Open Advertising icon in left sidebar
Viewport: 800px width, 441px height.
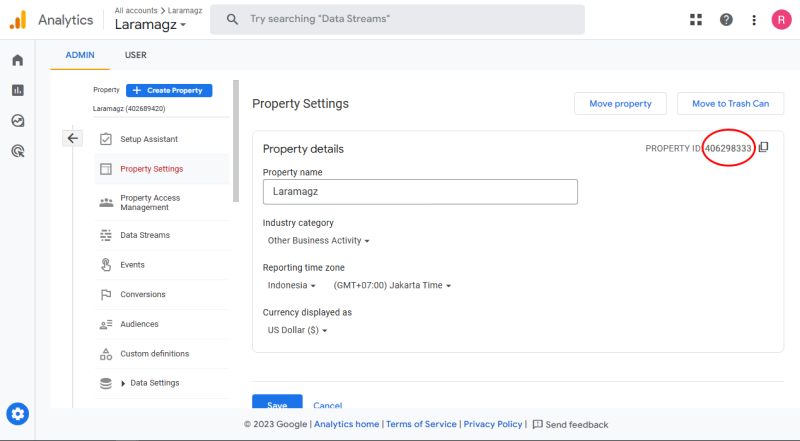(x=18, y=151)
